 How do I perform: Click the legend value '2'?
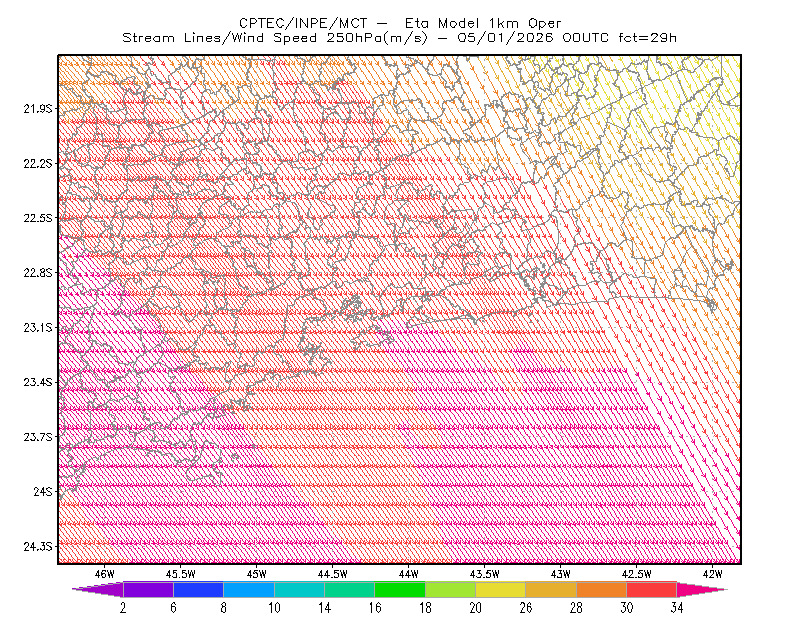pos(123,608)
